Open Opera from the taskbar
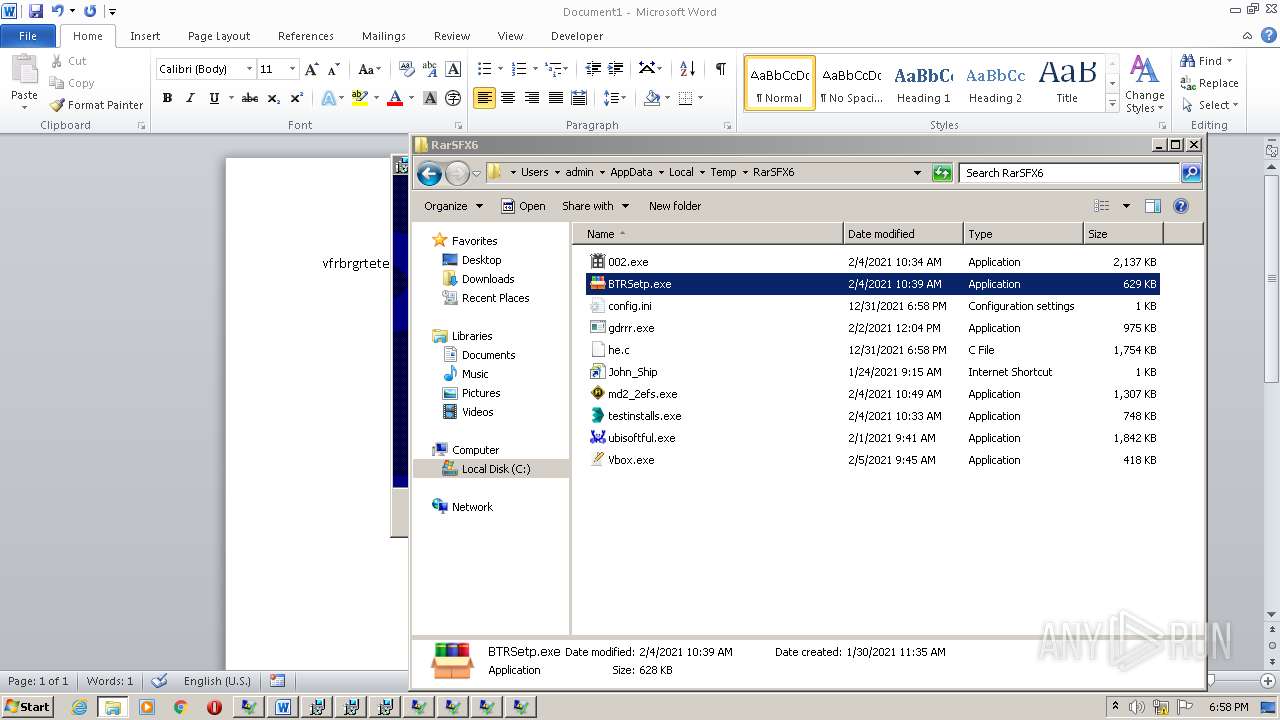The image size is (1280, 720). [214, 707]
